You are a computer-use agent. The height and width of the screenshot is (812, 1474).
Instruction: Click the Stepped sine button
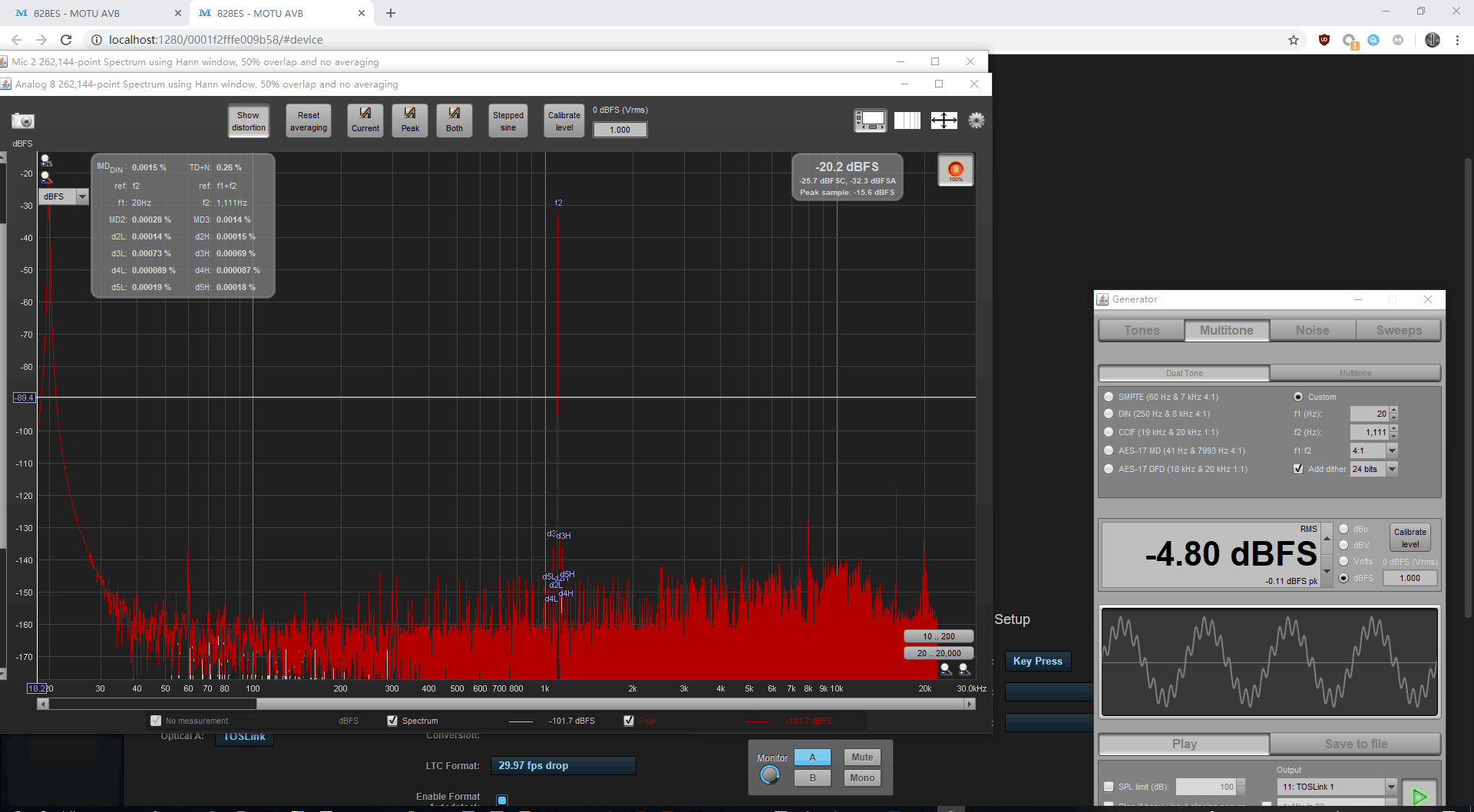tap(508, 121)
